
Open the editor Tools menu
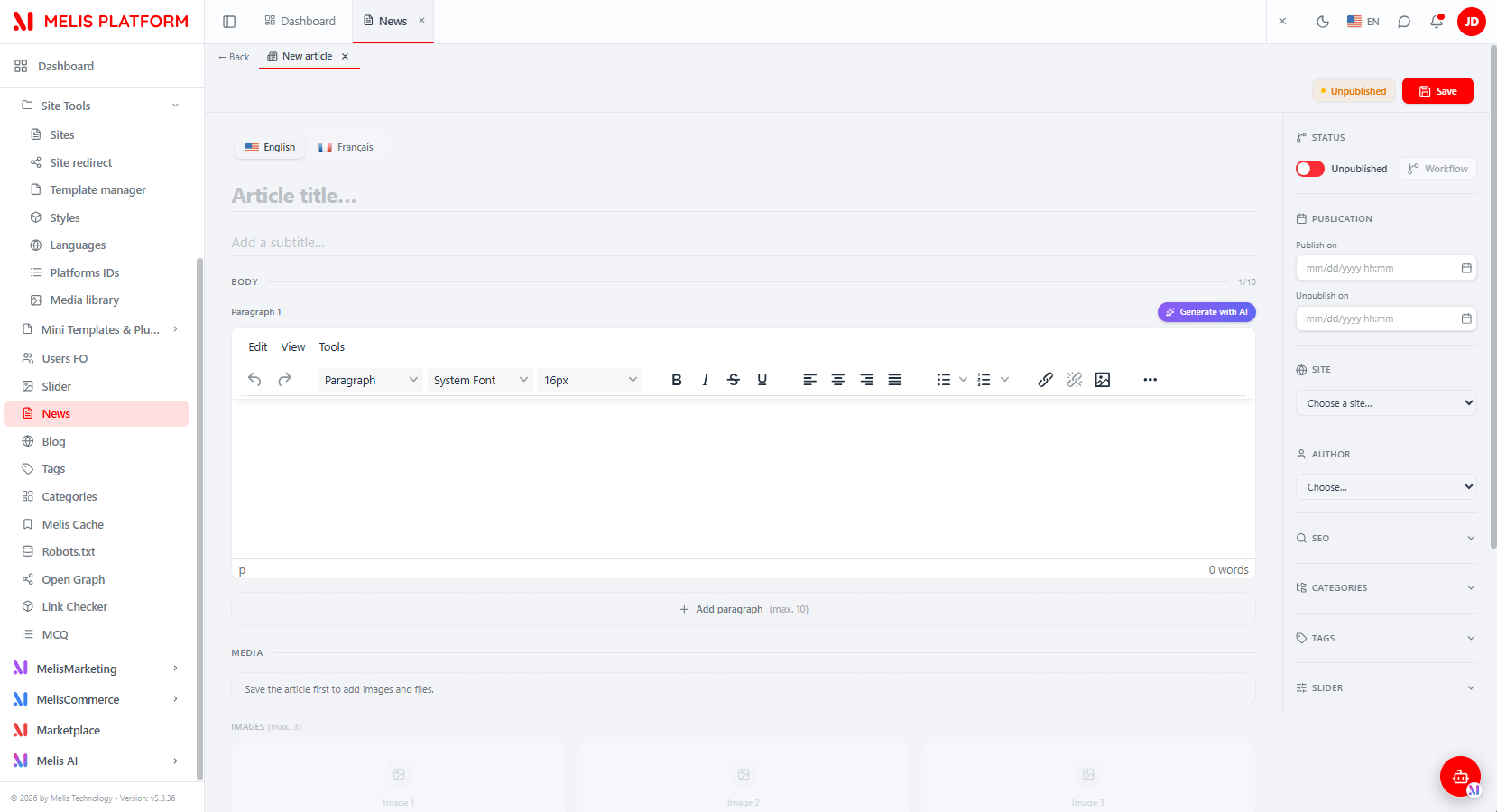tap(332, 346)
